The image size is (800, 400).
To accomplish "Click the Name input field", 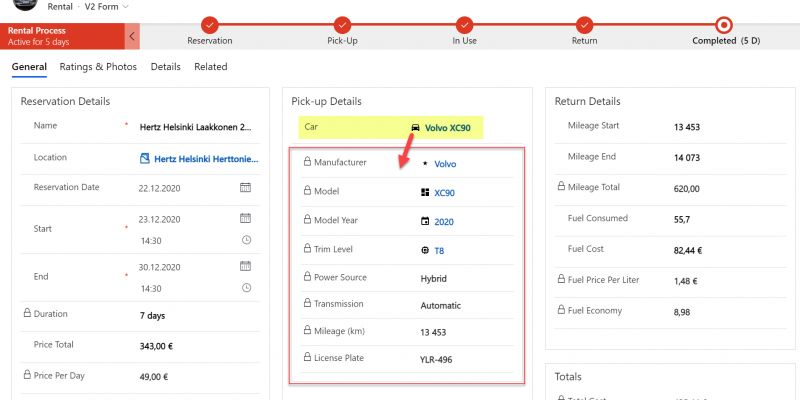I will tap(196, 127).
